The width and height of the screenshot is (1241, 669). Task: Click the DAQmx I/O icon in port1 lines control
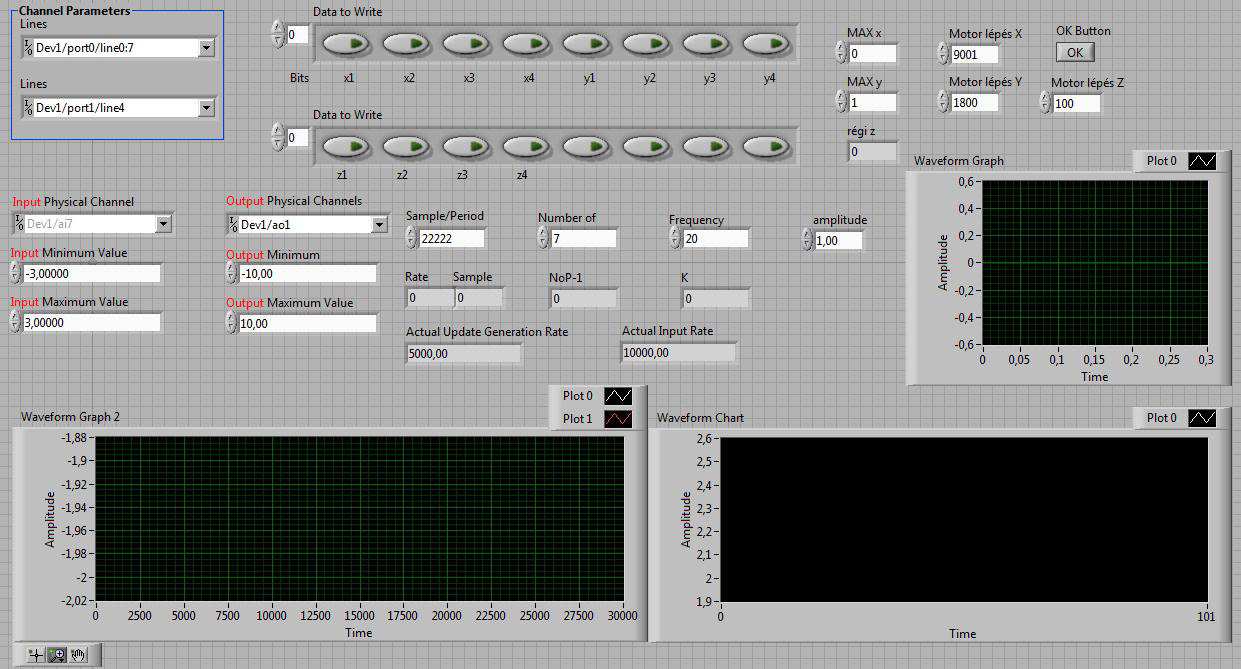tap(28, 107)
